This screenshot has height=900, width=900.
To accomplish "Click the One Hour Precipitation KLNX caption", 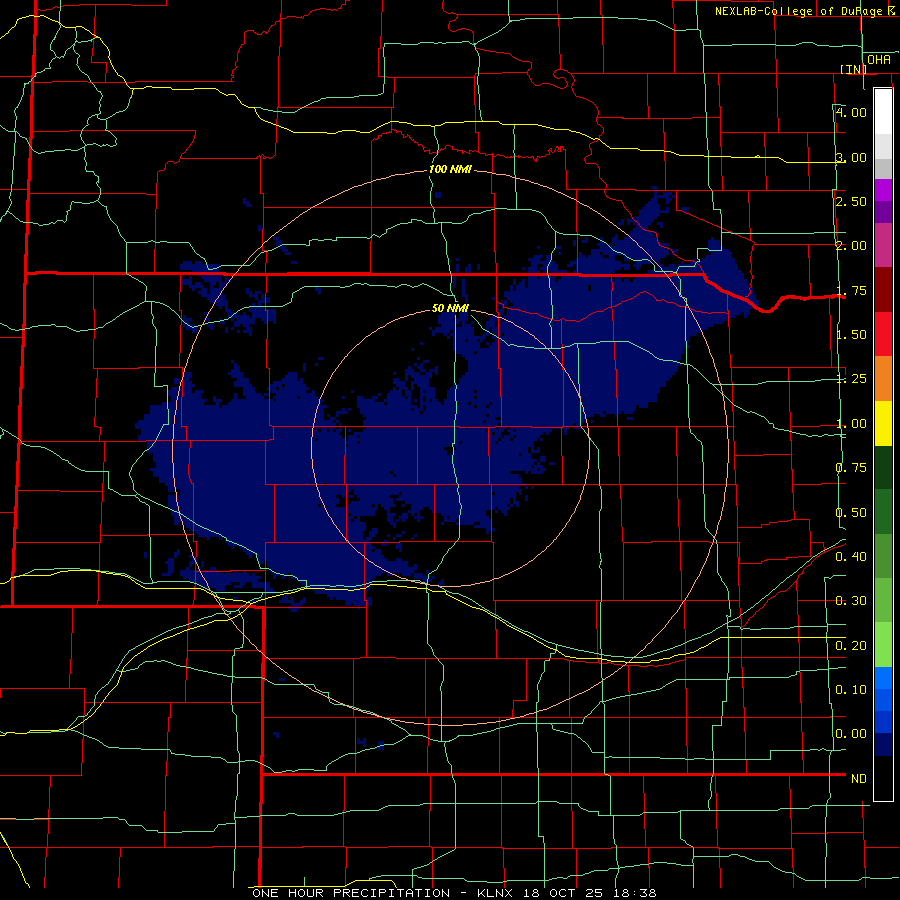I will (454, 893).
